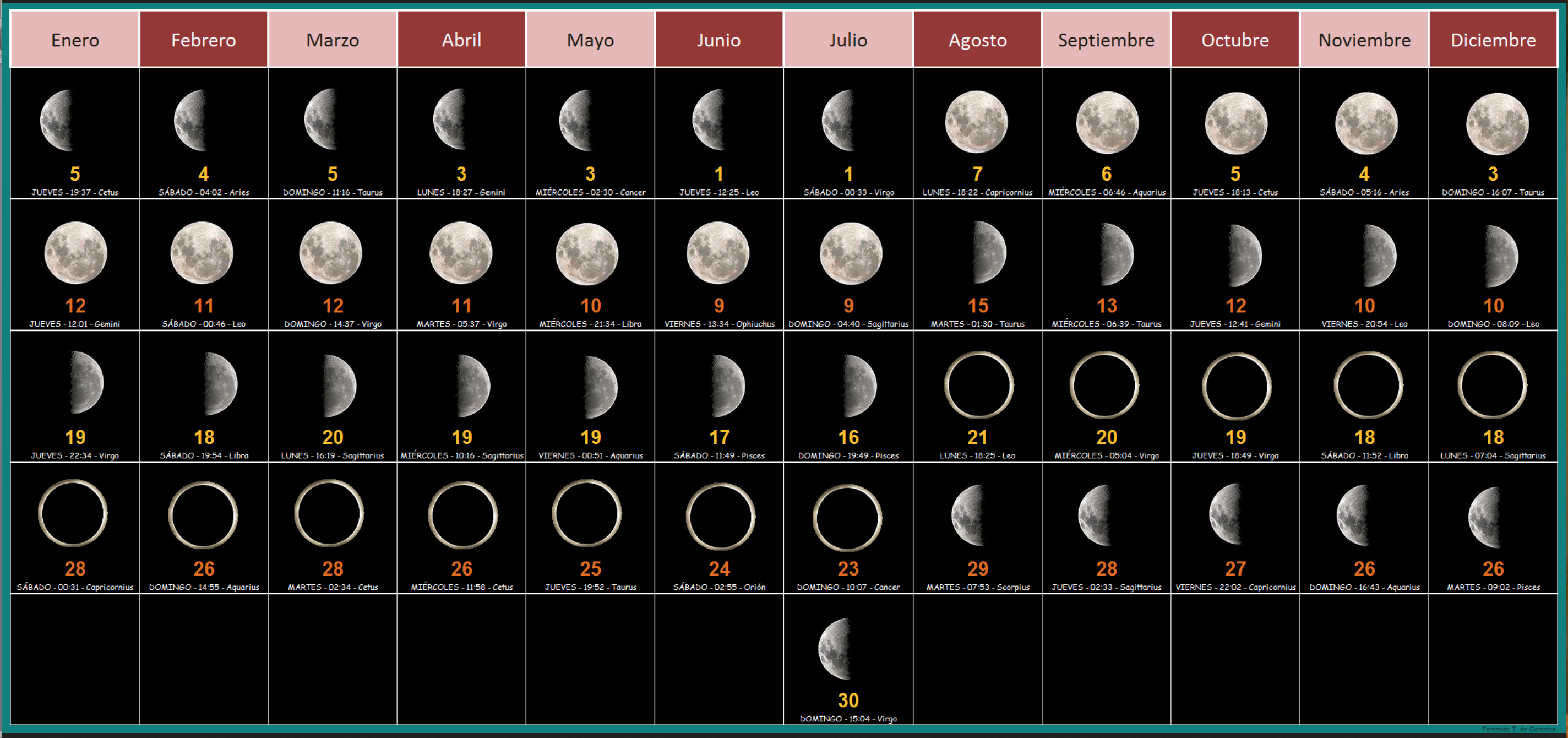Click text 'MARTES - 07:53 - Scorpius'

tap(978, 587)
